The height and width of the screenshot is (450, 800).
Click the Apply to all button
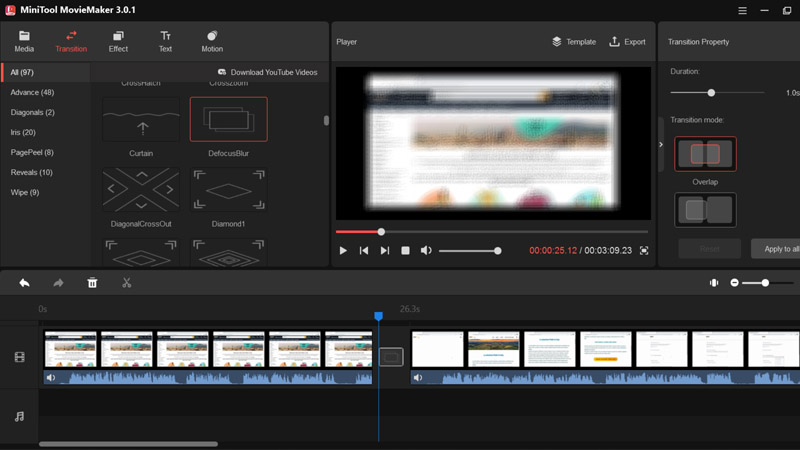[x=780, y=248]
